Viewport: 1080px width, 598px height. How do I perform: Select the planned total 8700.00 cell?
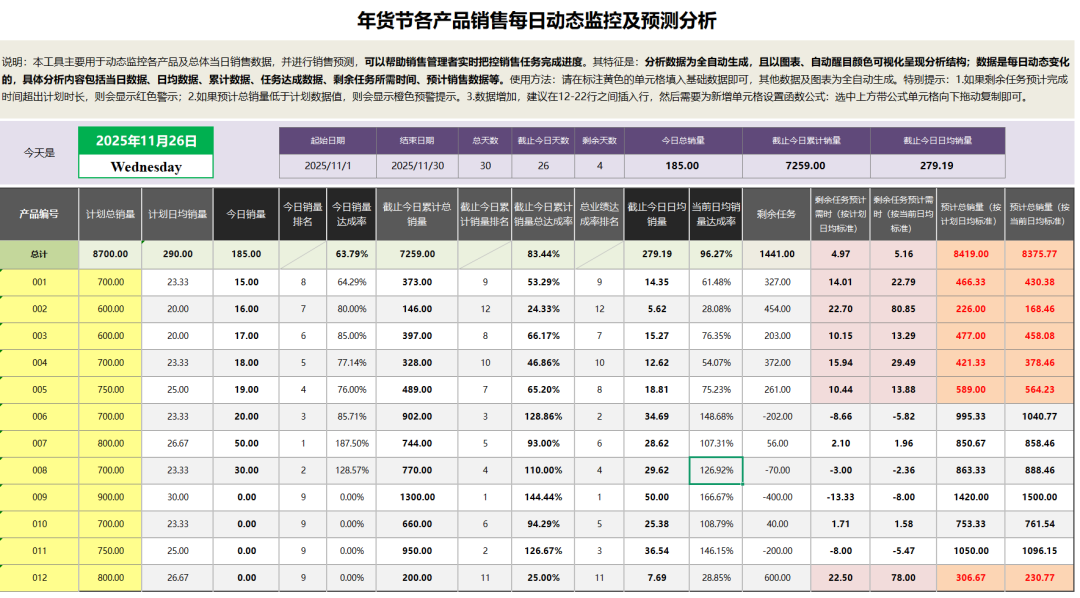[110, 255]
